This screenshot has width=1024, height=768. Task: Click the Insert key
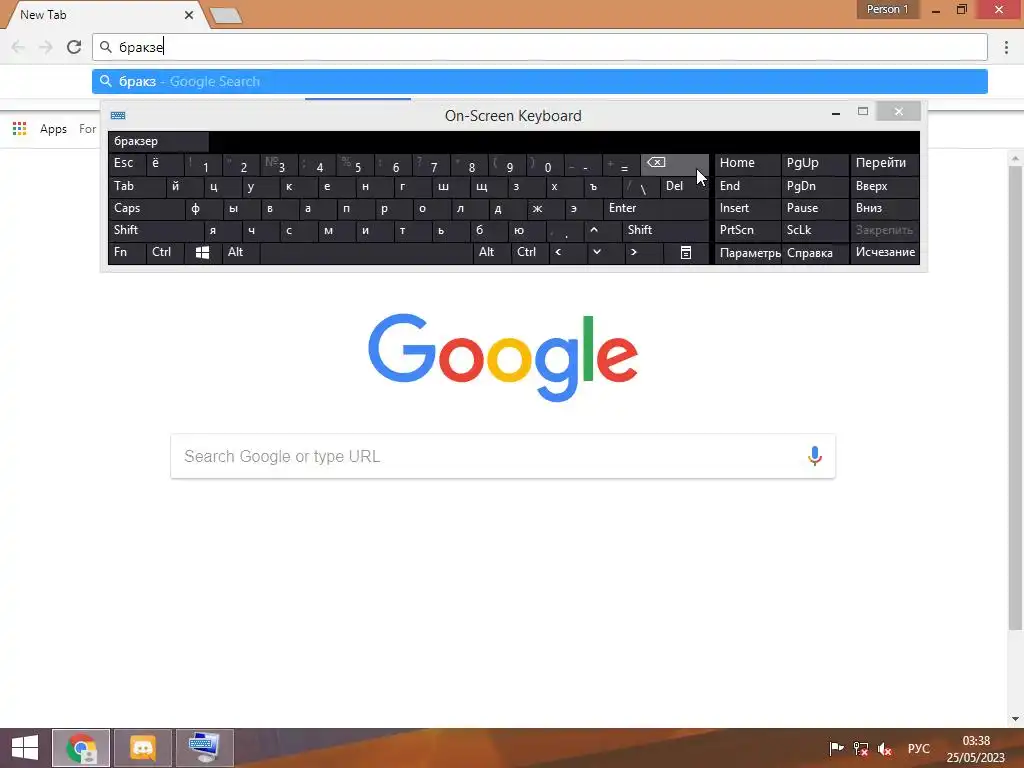point(748,208)
